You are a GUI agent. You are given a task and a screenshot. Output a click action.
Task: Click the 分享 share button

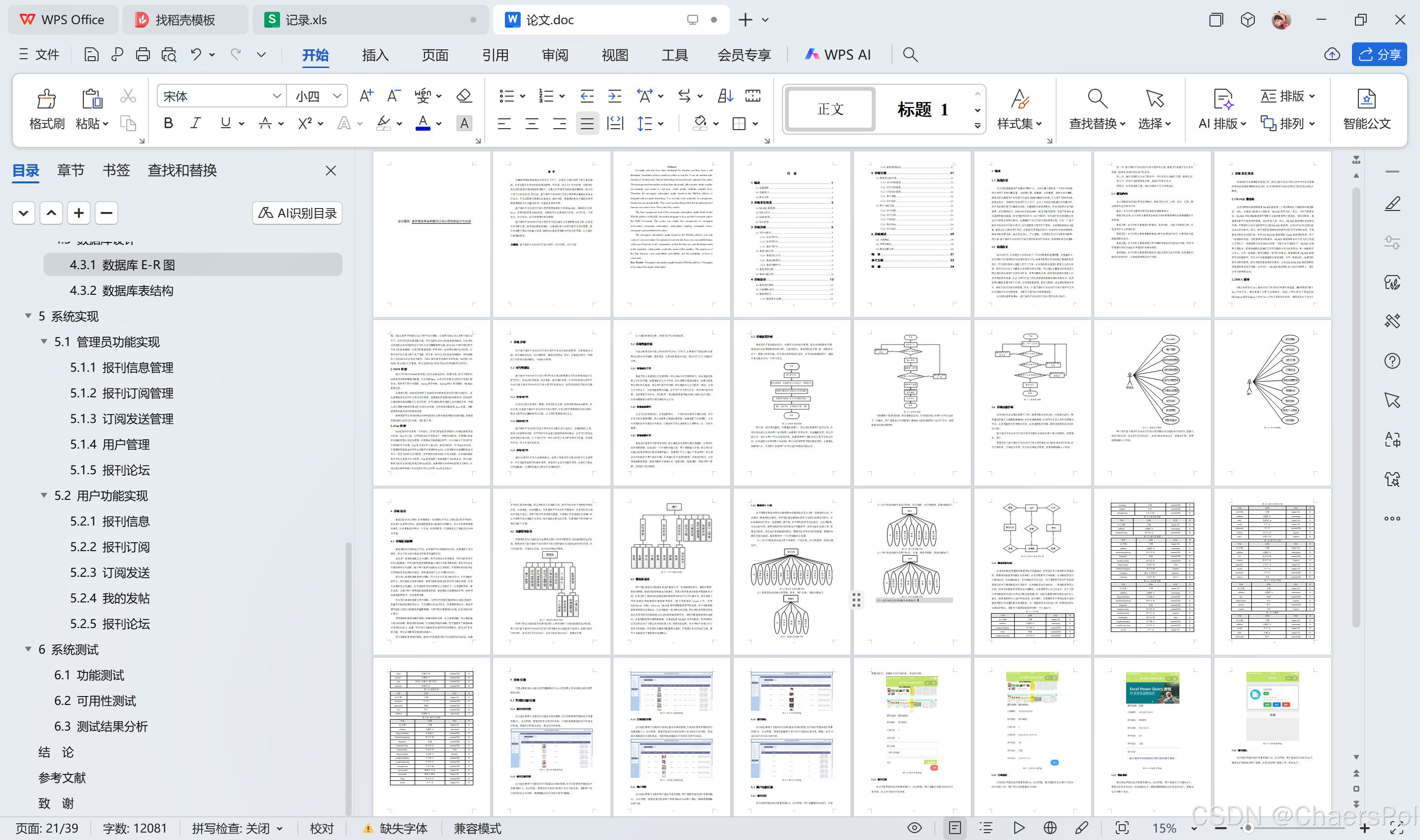tap(1379, 54)
